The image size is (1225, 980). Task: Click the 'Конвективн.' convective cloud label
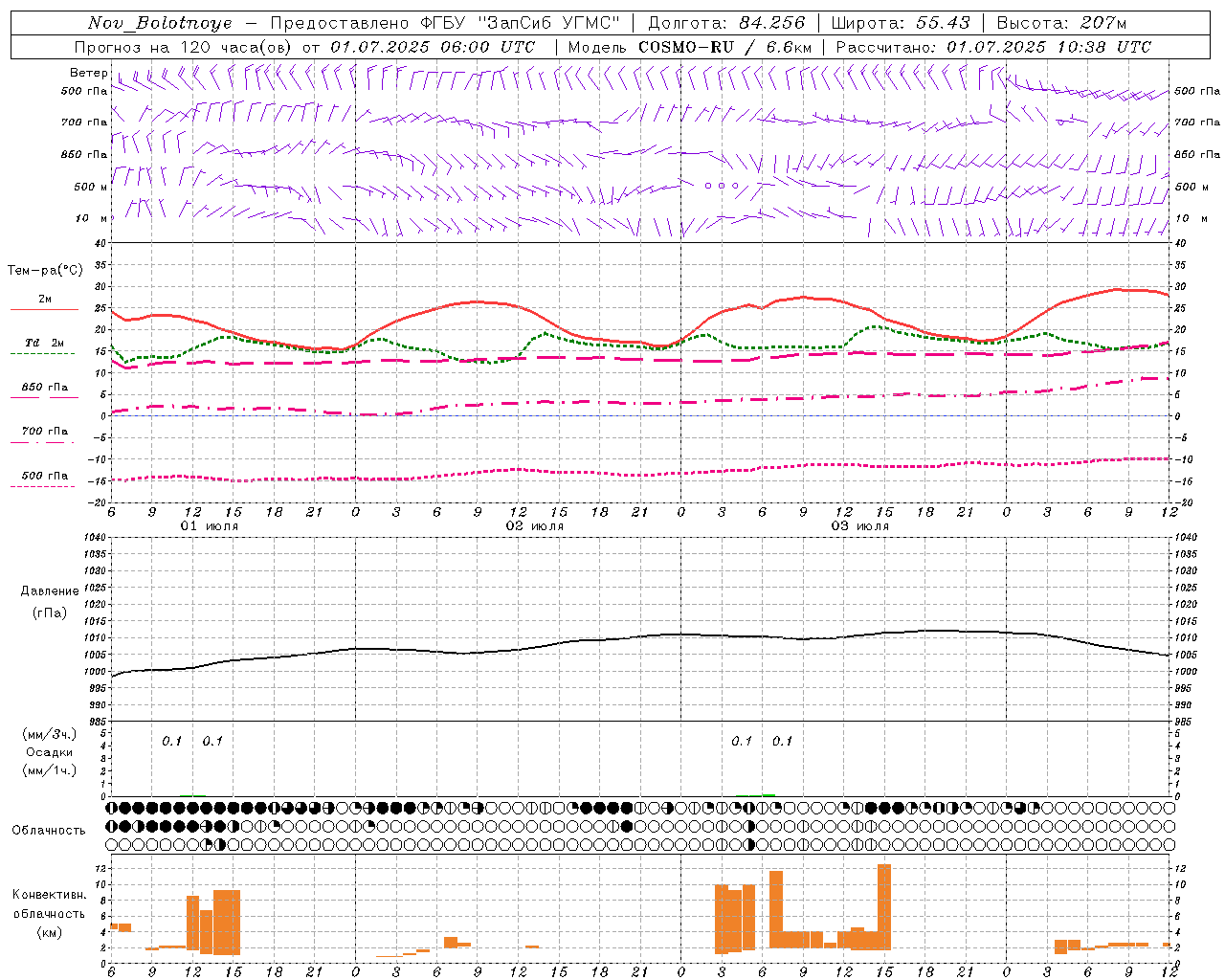click(49, 895)
